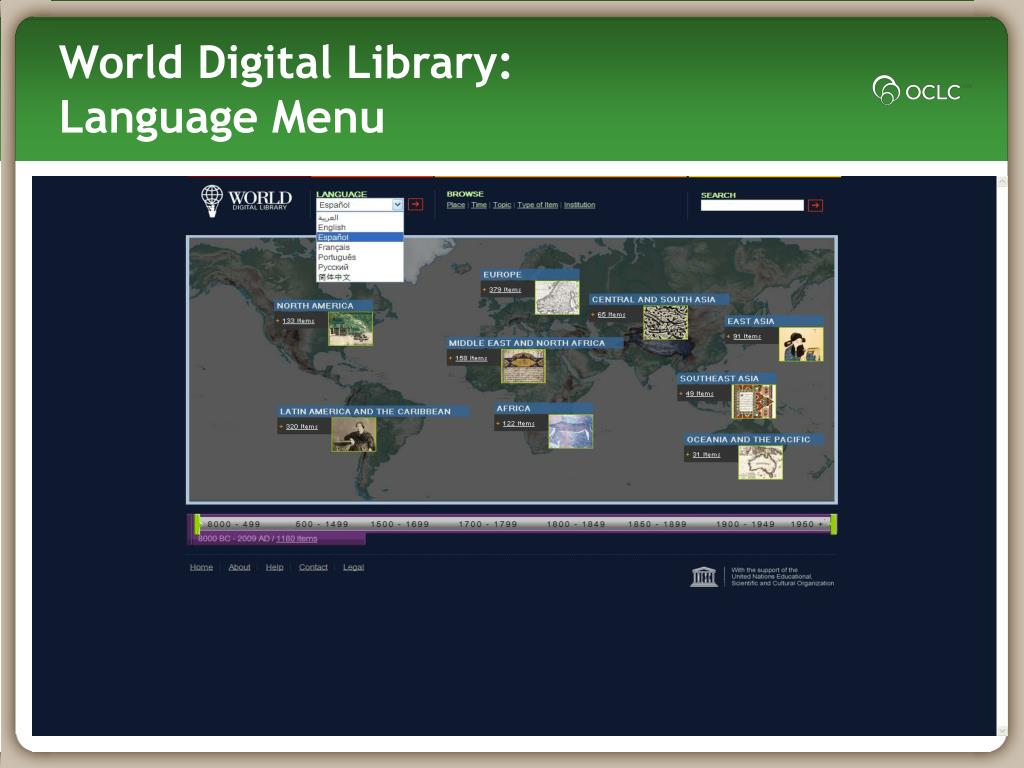Open Oceania and the Pacific 31 items link
1024x768 pixels.
pyautogui.click(x=706, y=455)
